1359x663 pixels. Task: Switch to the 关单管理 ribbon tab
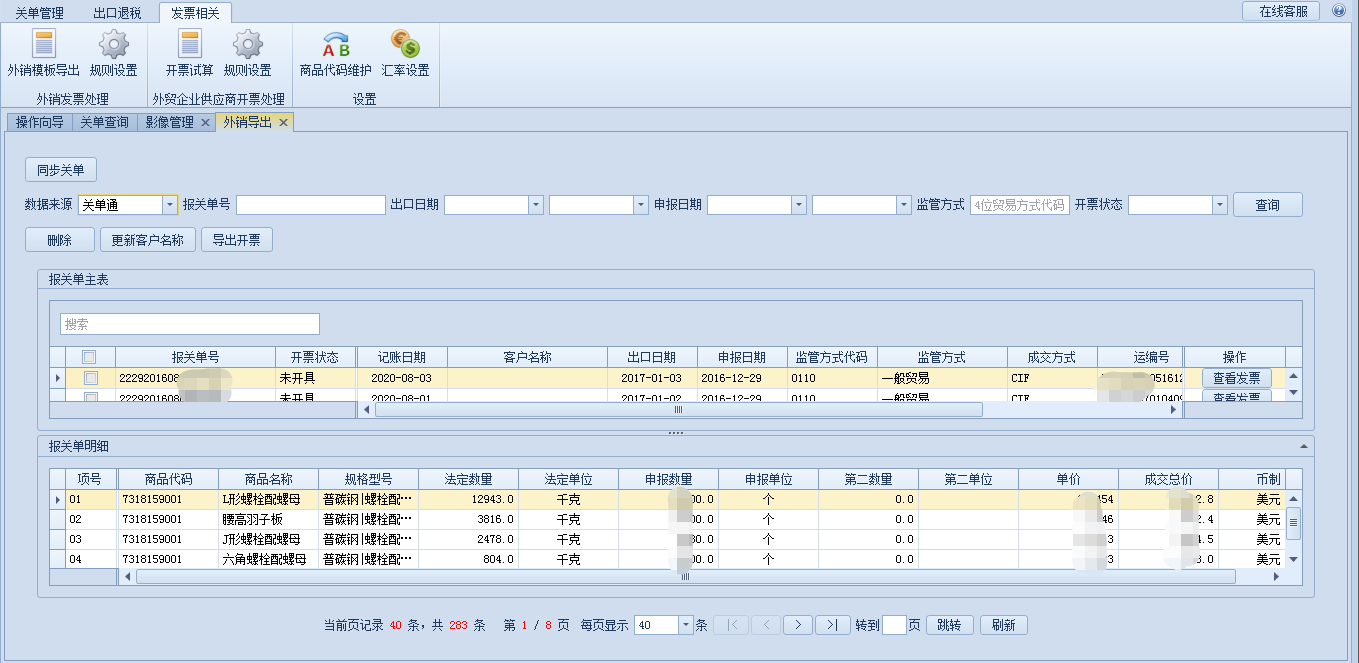[39, 13]
